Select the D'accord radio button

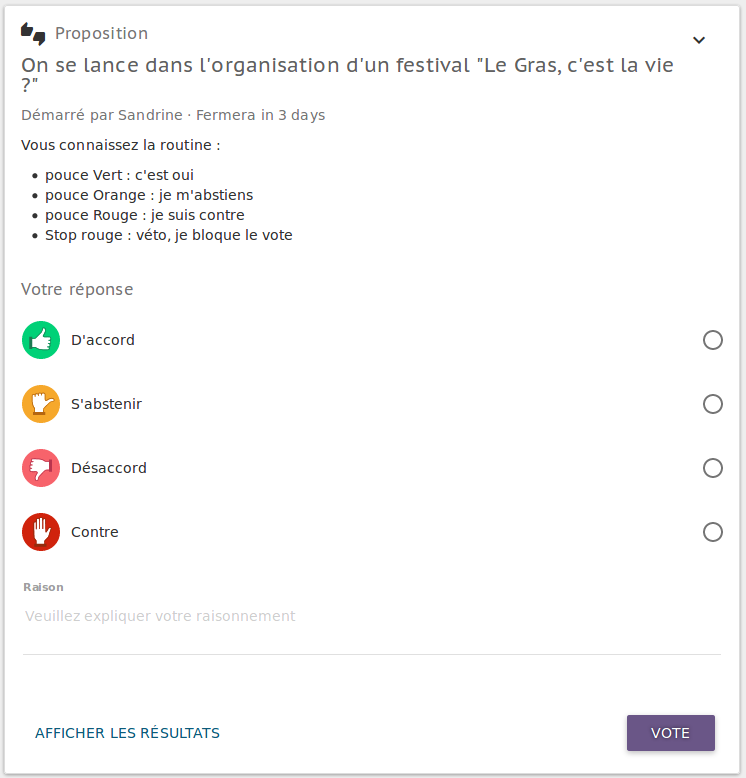[712, 340]
